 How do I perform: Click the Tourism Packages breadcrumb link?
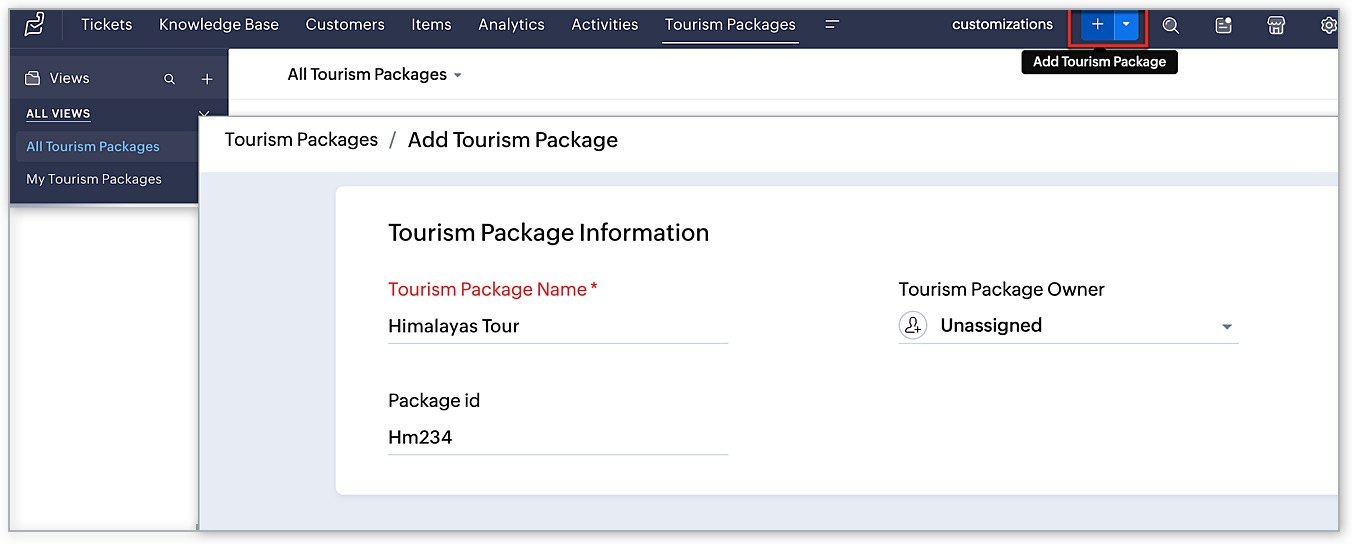(x=301, y=140)
